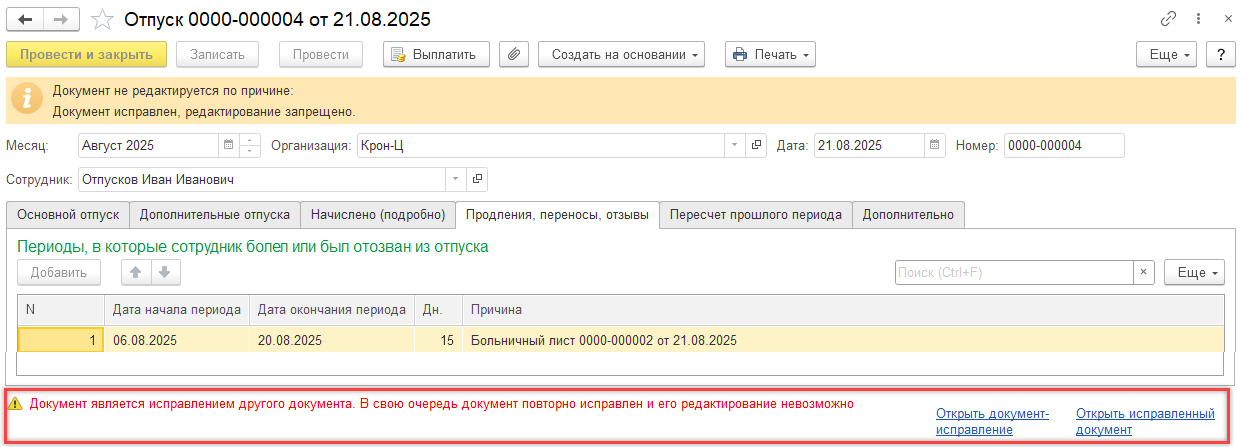This screenshot has width=1246, height=447.
Task: Expand the Сотрудник dropdown list
Action: click(x=456, y=179)
